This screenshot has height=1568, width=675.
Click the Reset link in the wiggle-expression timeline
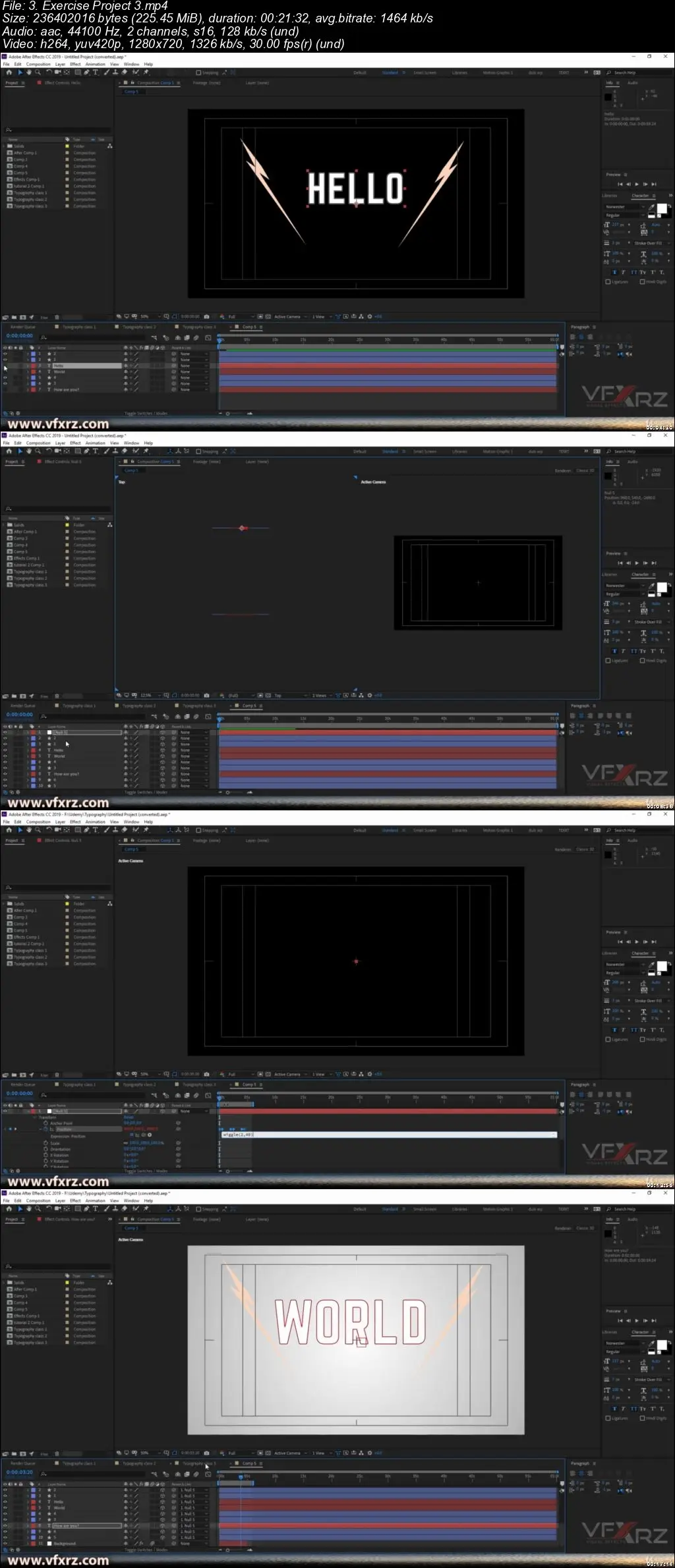[x=128, y=1117]
